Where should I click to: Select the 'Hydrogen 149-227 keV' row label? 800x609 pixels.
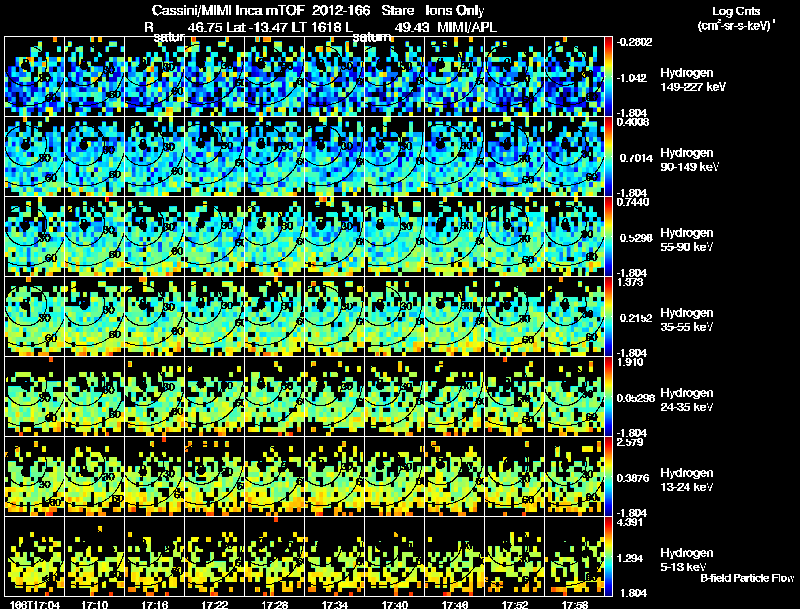coord(693,80)
